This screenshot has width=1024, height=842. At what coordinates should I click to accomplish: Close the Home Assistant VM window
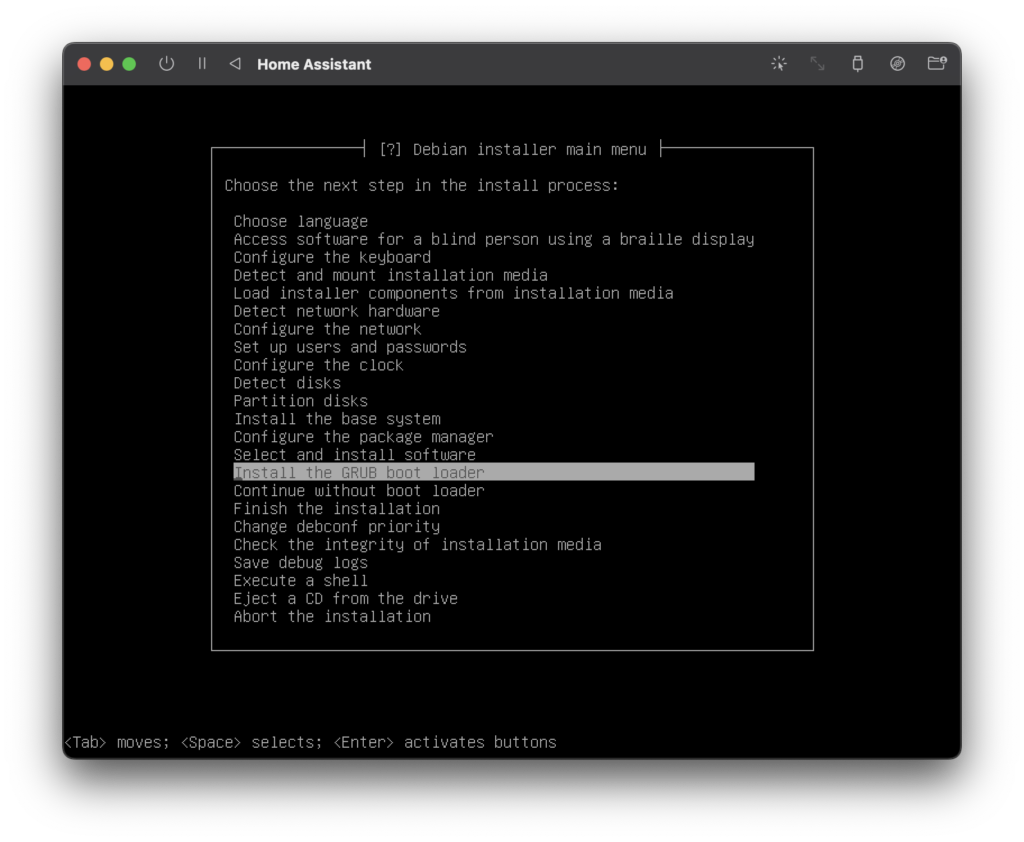(84, 64)
